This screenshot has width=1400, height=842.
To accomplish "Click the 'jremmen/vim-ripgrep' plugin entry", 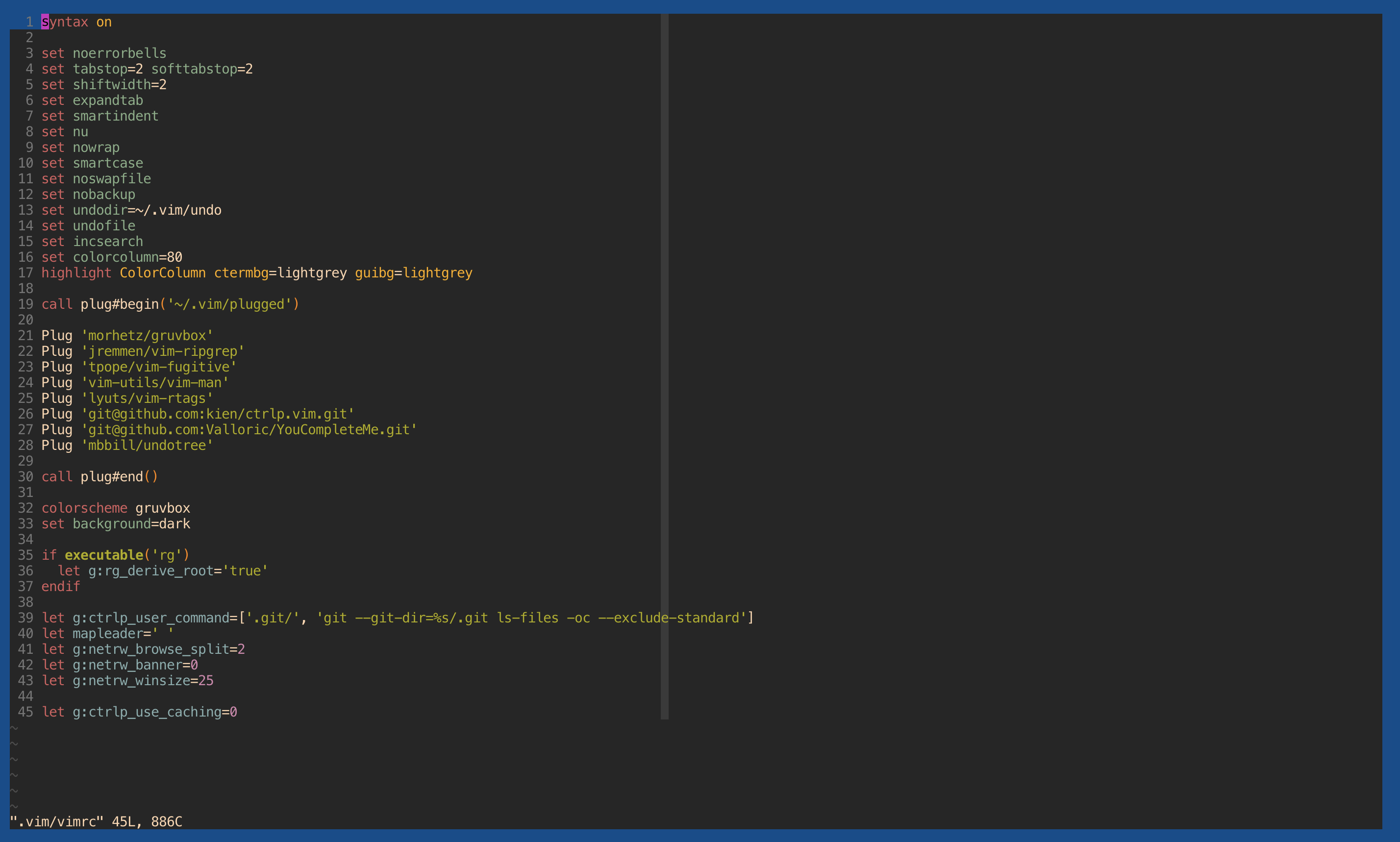I will [162, 351].
